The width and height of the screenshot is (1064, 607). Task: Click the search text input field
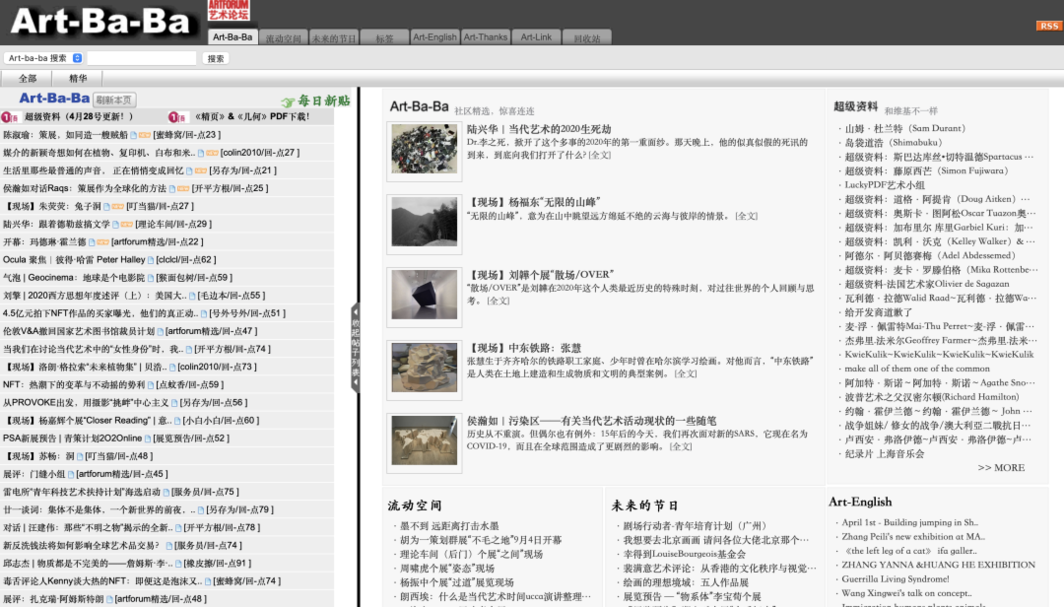[x=141, y=58]
